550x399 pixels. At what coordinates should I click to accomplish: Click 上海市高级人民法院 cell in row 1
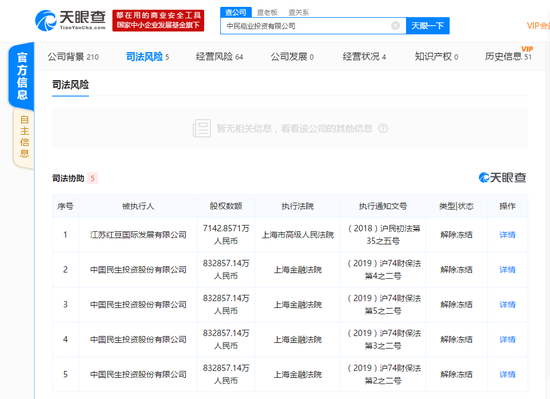pyautogui.click(x=297, y=235)
